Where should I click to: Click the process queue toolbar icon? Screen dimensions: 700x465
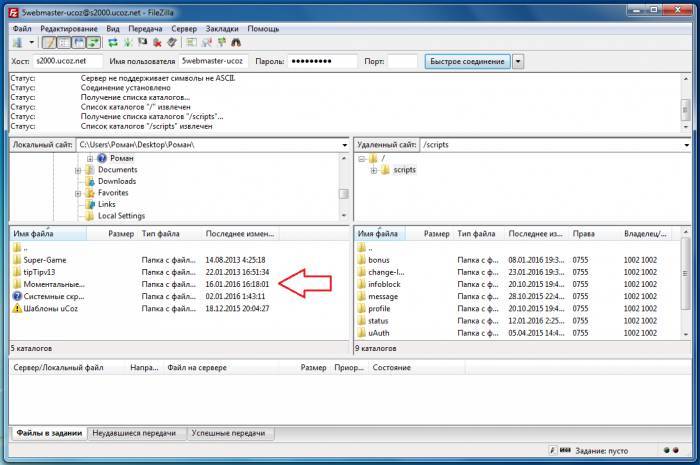128,43
